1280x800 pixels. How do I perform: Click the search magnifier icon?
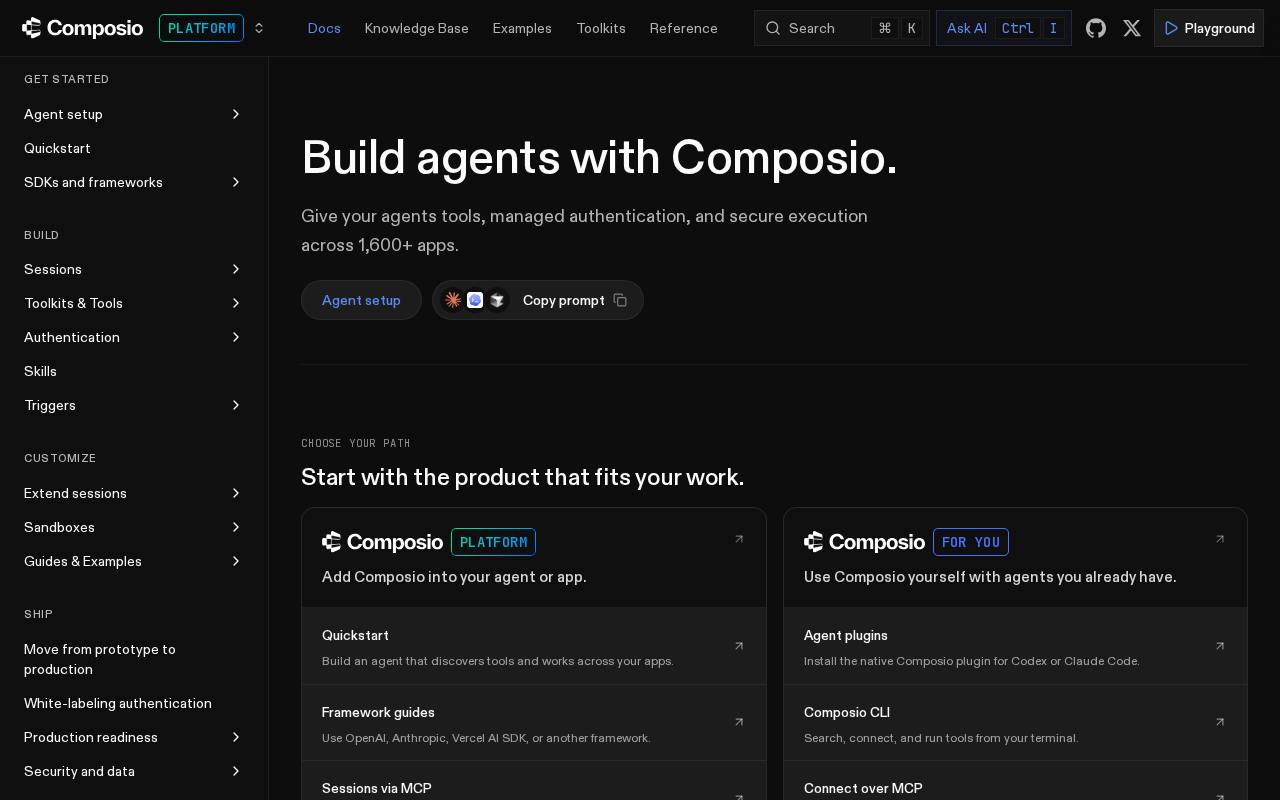(x=773, y=28)
